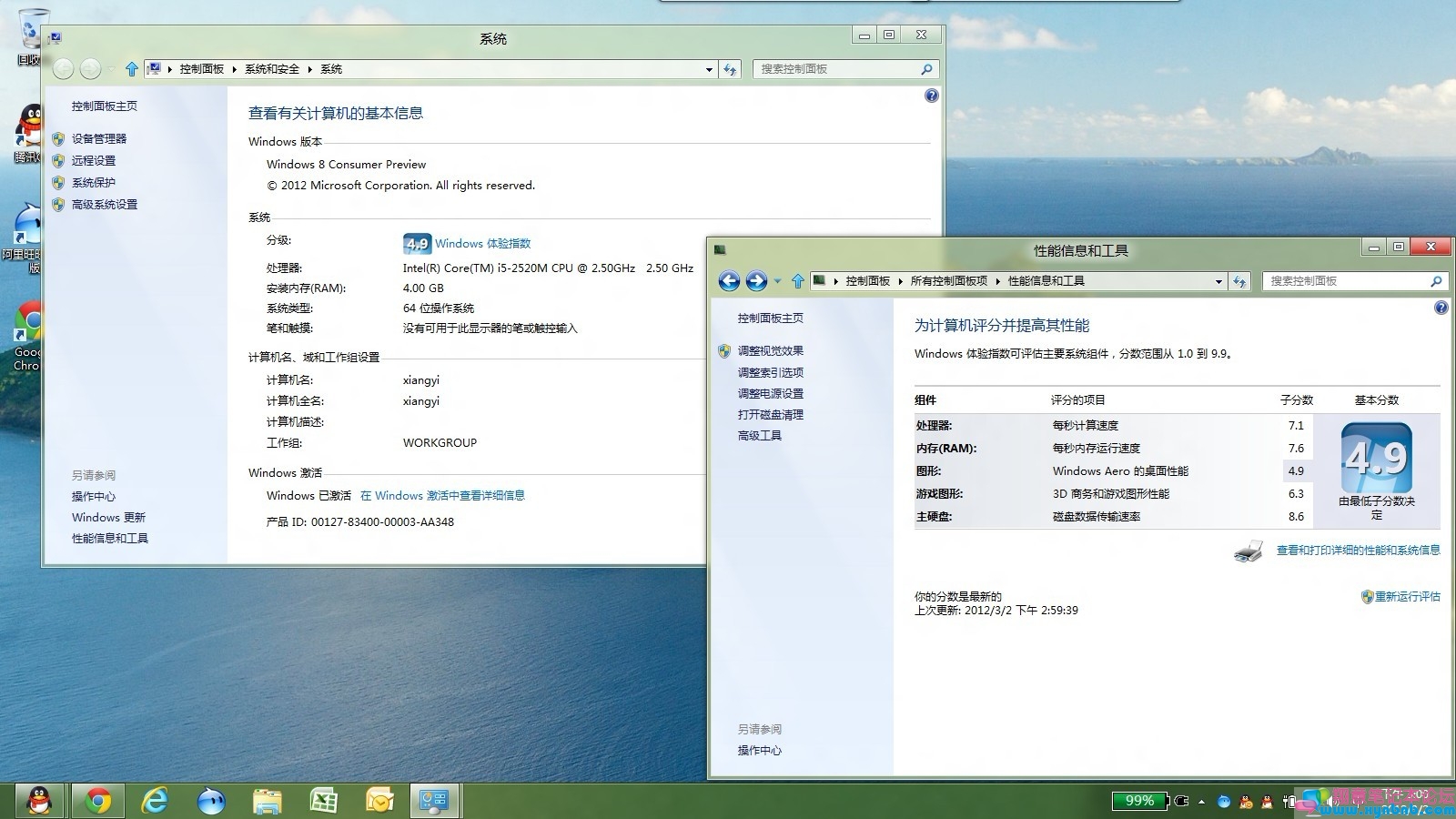The image size is (1456, 819).
Task: Click the 99% battery indicator
Action: [1139, 801]
